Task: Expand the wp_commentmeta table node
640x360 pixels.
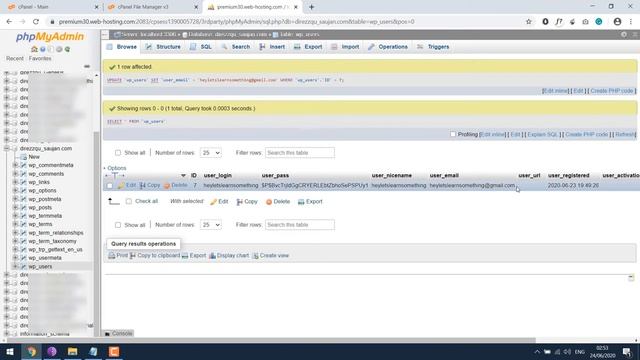Action: [16, 165]
